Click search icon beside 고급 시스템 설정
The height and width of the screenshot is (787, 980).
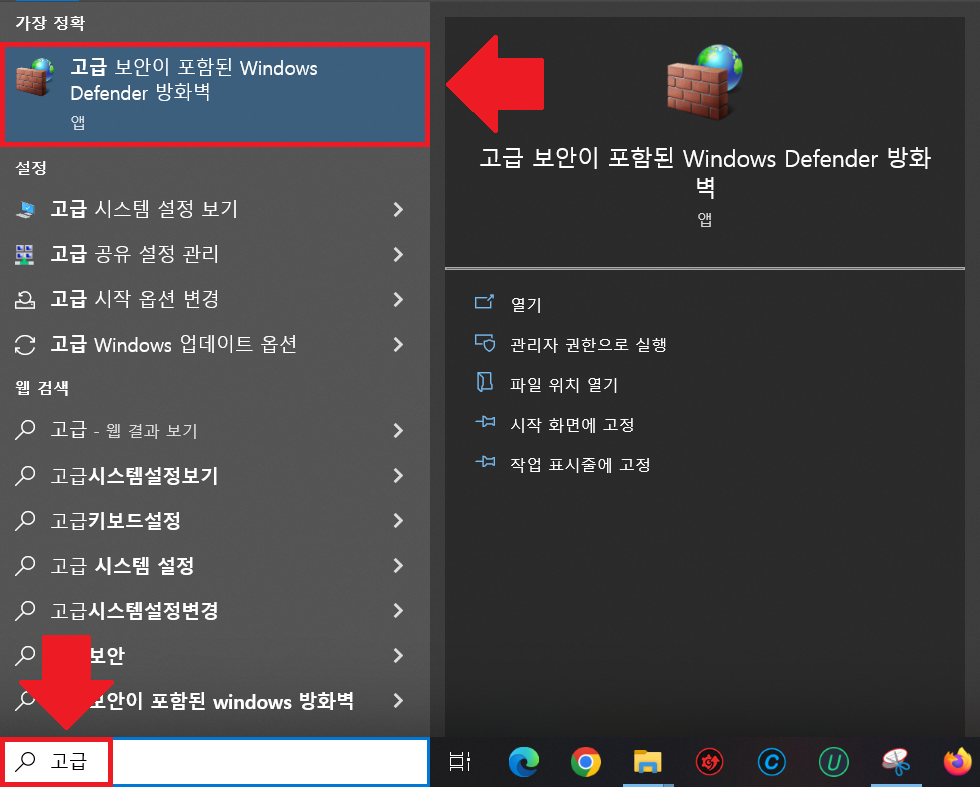coord(25,565)
